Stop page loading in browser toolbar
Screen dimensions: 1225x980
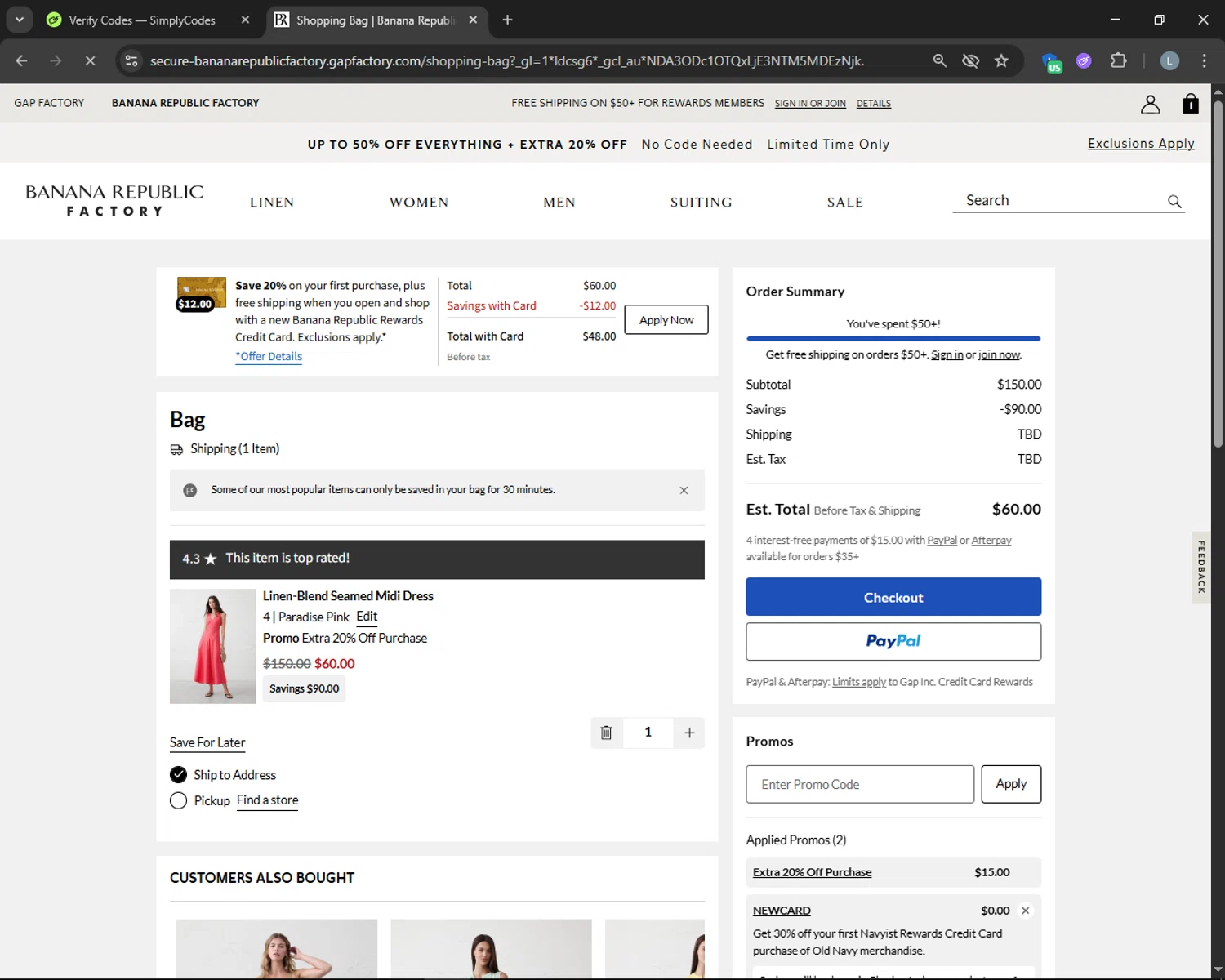coord(90,60)
